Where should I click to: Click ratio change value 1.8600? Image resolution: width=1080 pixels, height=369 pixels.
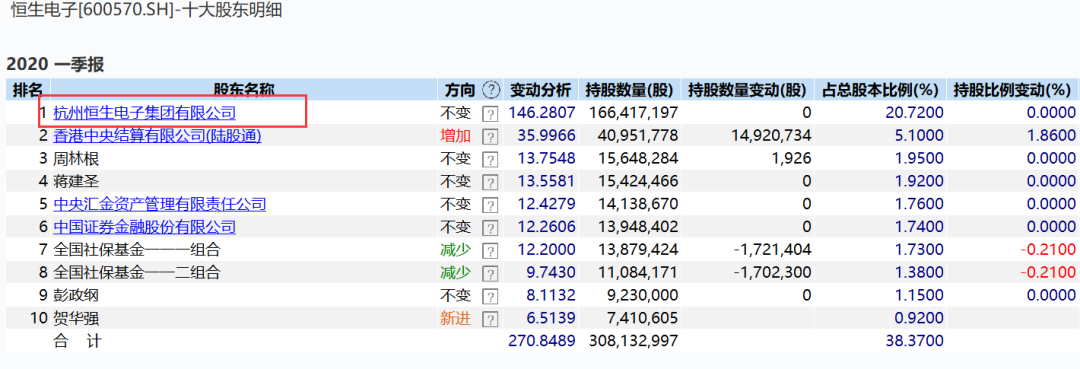coord(1051,136)
